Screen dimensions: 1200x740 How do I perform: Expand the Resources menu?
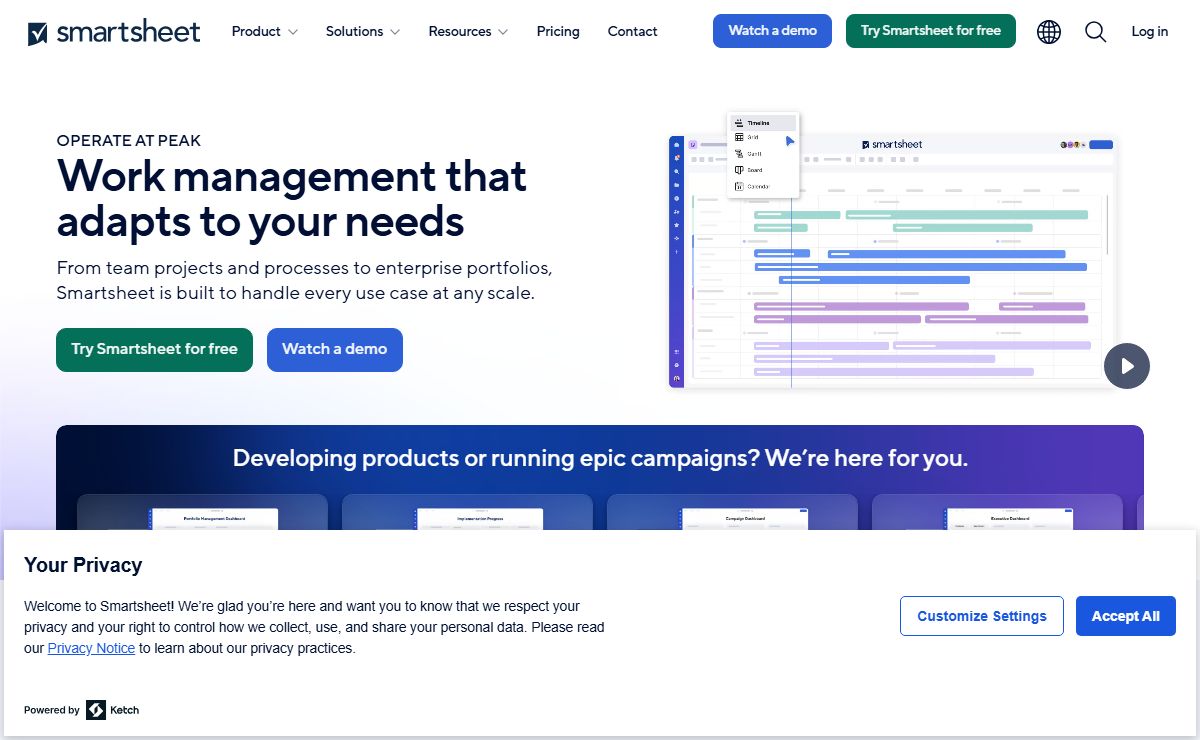tap(468, 32)
